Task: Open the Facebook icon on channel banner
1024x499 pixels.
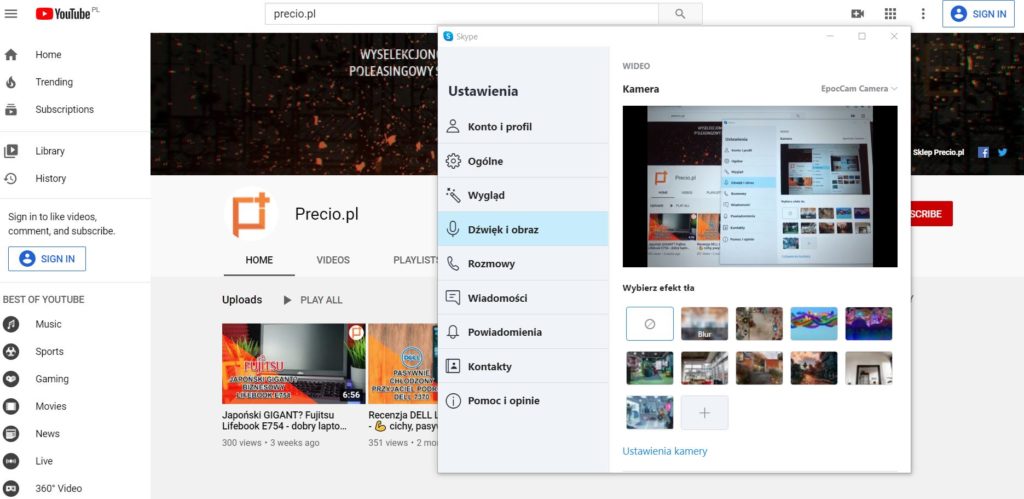Action: pyautogui.click(x=984, y=152)
